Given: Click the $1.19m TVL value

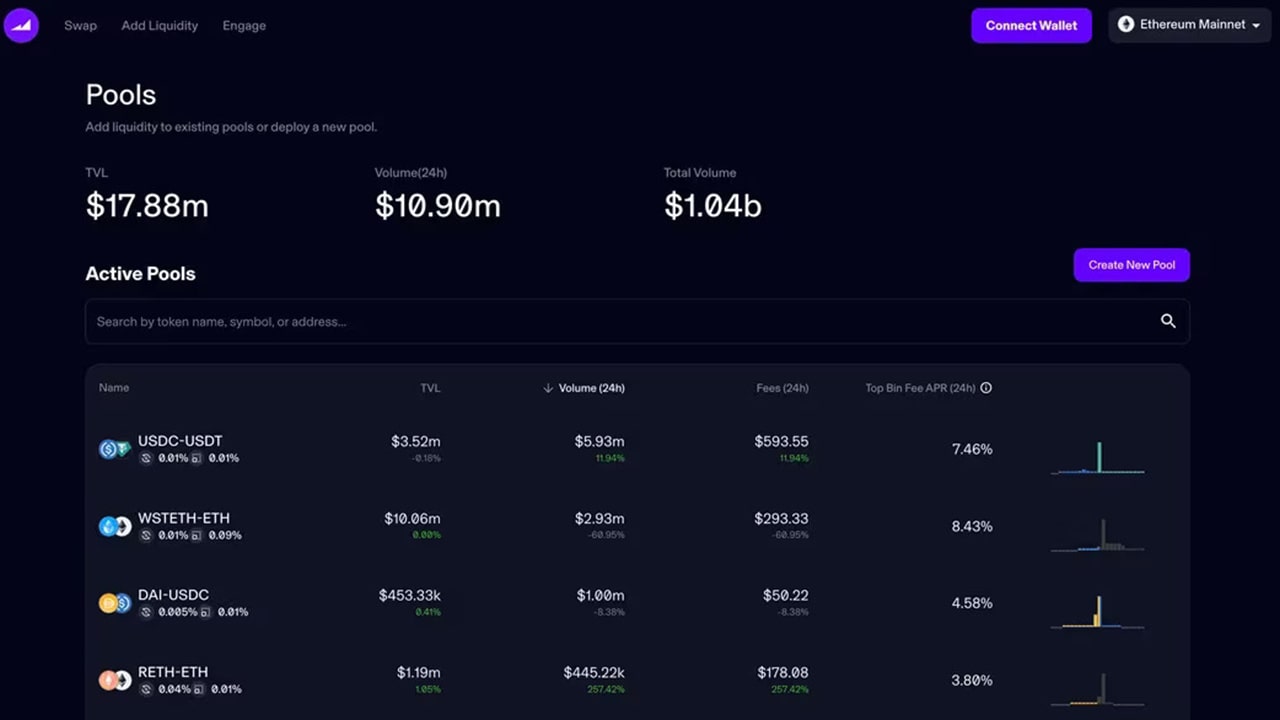Looking at the screenshot, I should tap(418, 672).
